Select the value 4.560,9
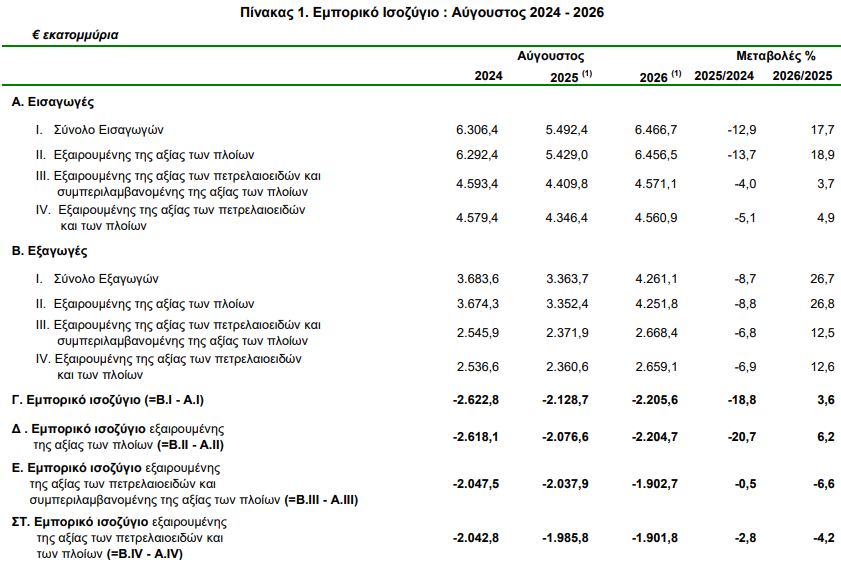 click(656, 218)
